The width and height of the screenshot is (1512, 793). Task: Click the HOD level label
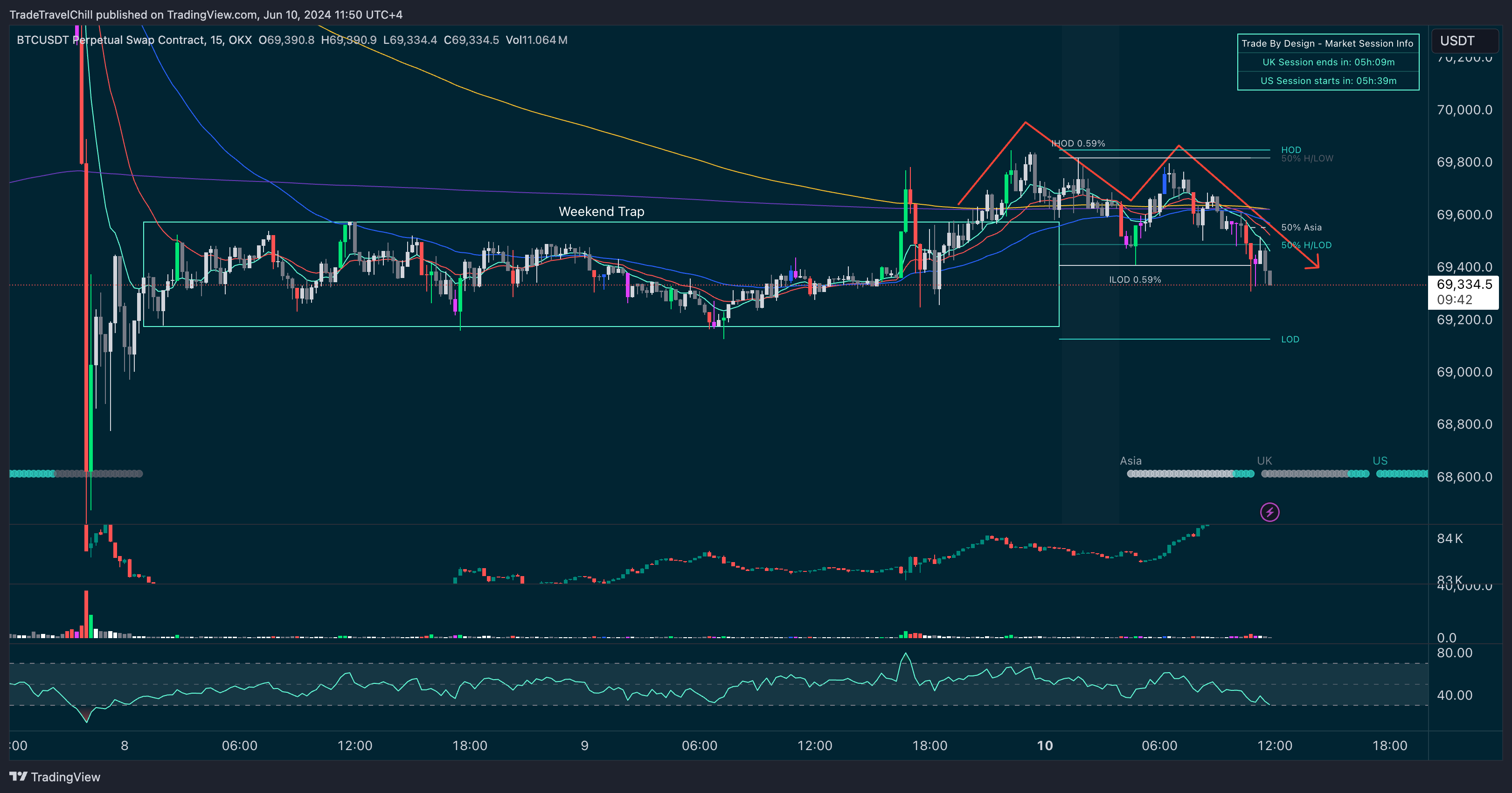1291,150
